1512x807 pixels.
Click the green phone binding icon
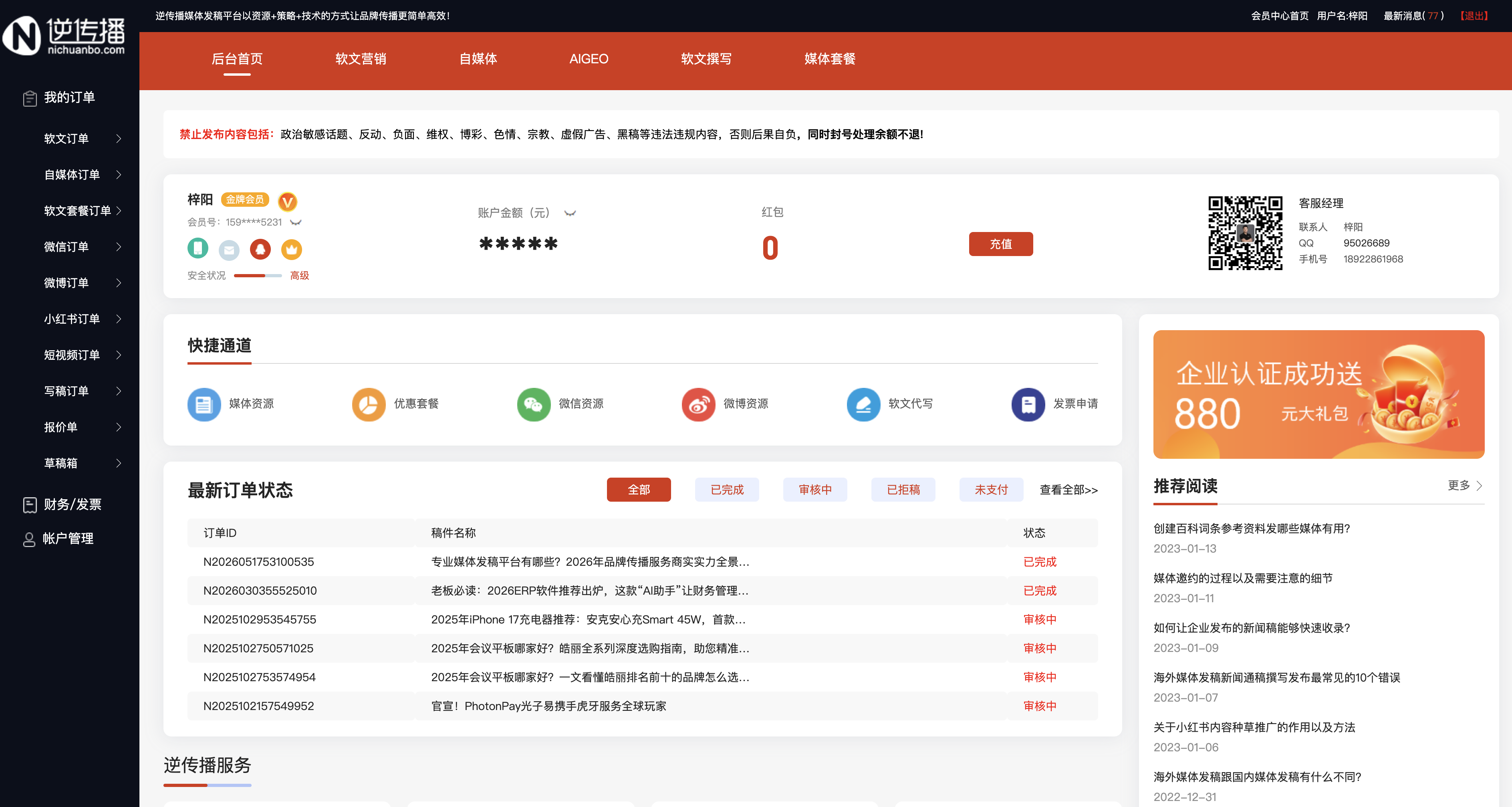[198, 248]
